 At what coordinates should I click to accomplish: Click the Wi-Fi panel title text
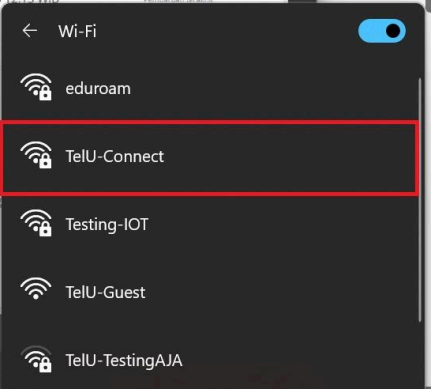coord(78,31)
